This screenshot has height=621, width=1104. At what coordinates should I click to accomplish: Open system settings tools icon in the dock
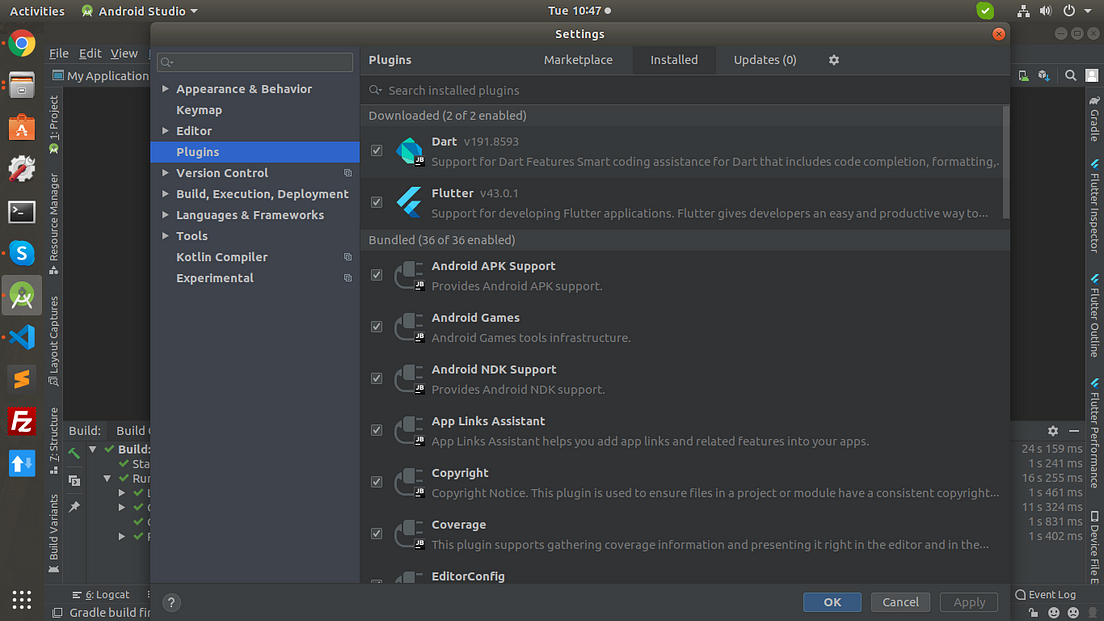22,169
